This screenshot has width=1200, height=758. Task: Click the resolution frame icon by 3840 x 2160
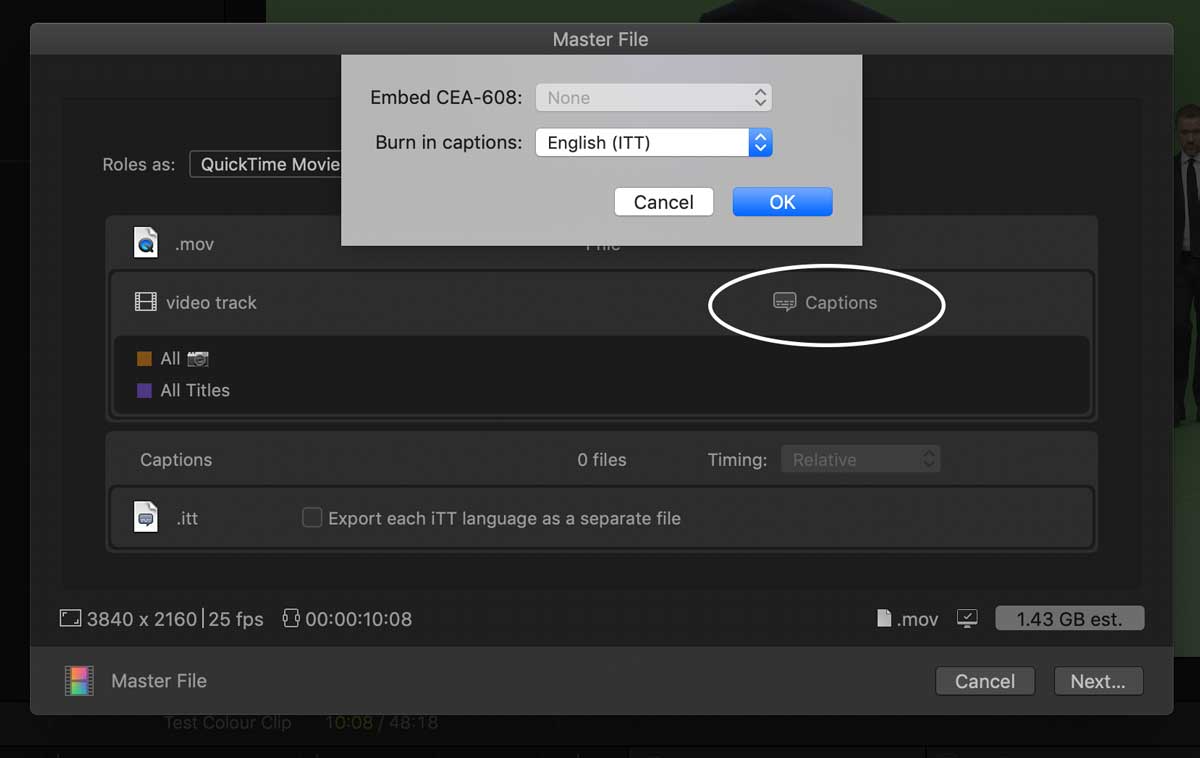click(70, 619)
